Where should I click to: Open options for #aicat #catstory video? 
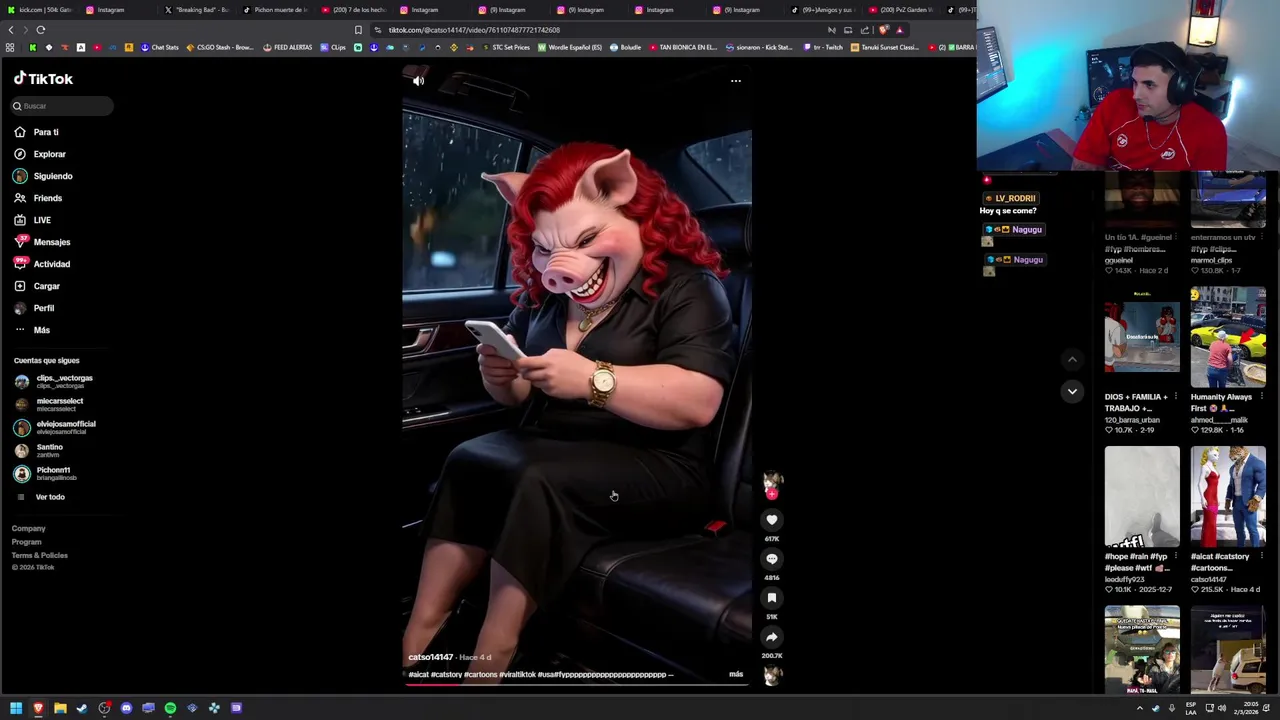pos(1261,556)
